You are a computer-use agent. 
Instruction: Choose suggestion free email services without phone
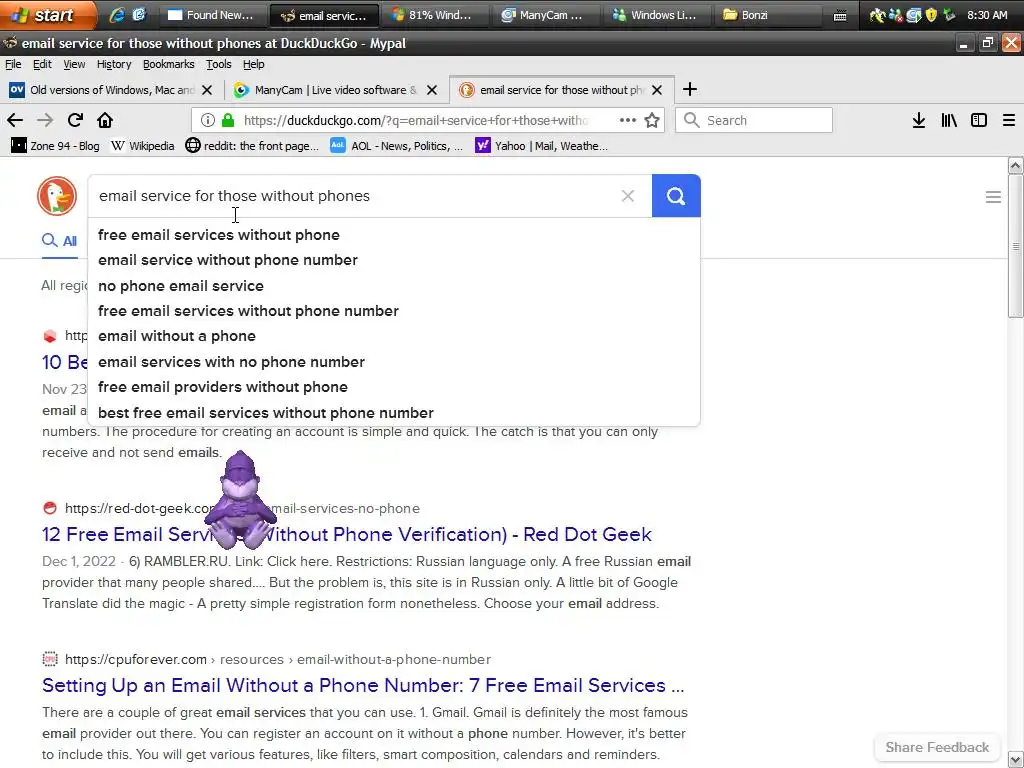click(x=394, y=234)
